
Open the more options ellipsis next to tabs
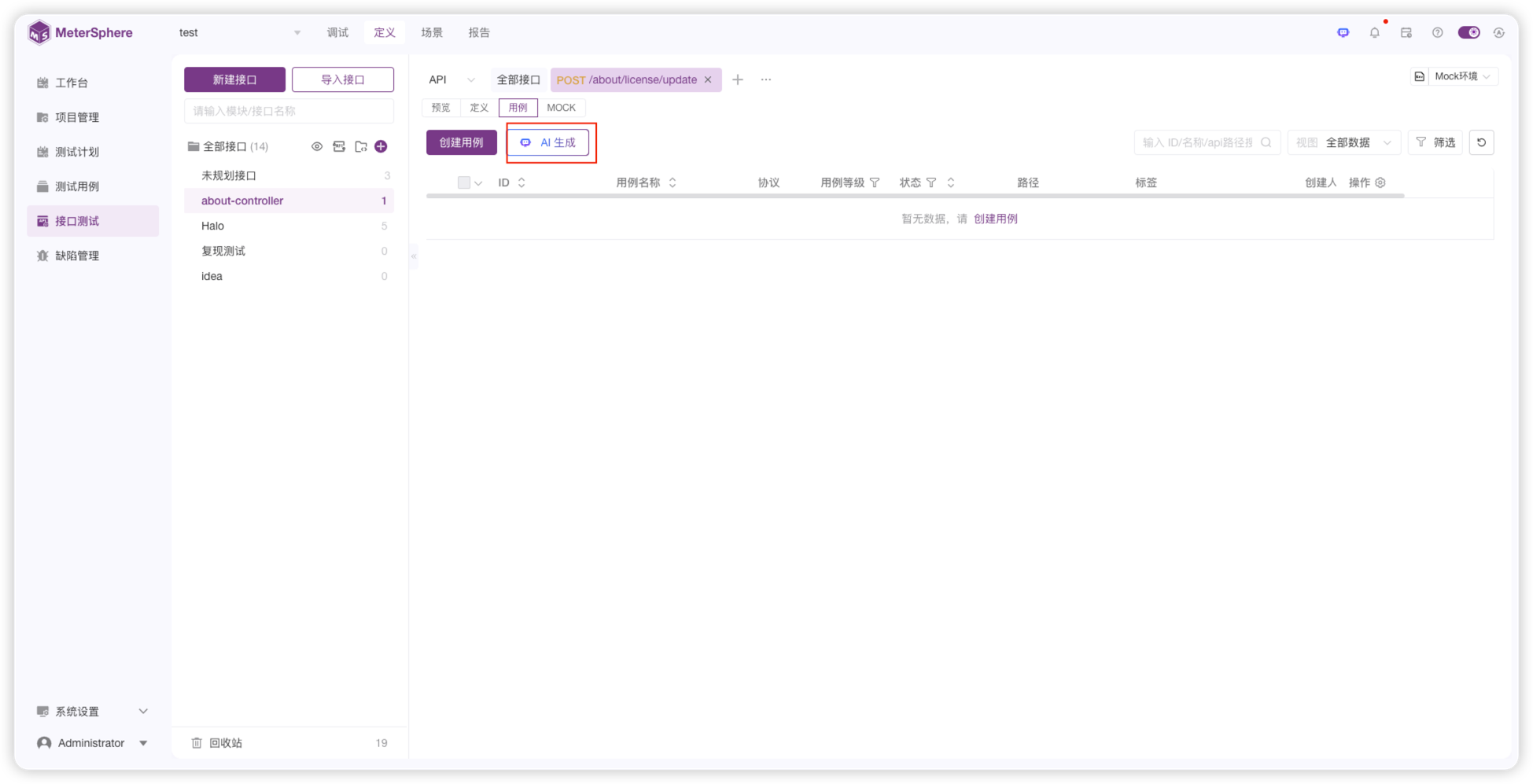tap(766, 79)
